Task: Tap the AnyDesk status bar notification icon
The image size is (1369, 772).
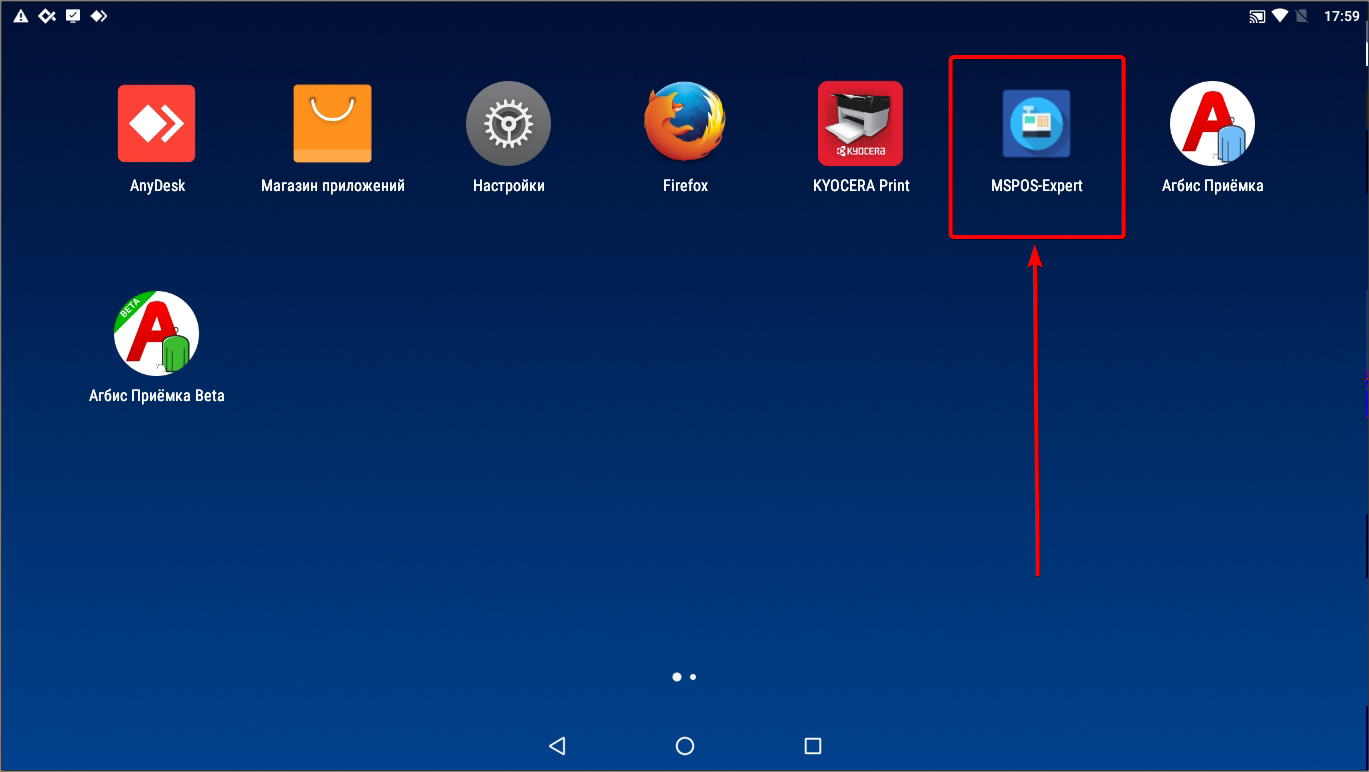Action: (98, 16)
